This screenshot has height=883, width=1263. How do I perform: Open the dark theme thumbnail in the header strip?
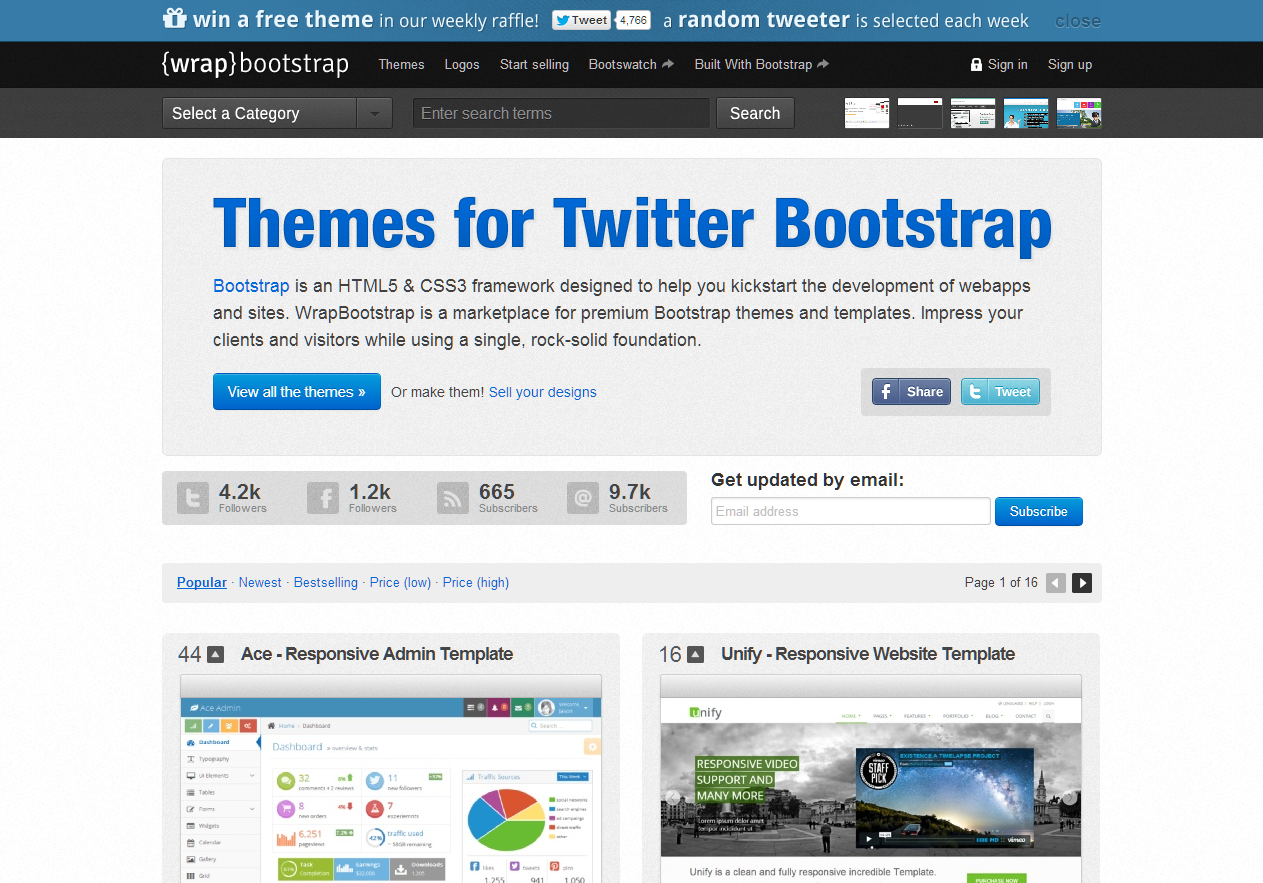pos(920,113)
